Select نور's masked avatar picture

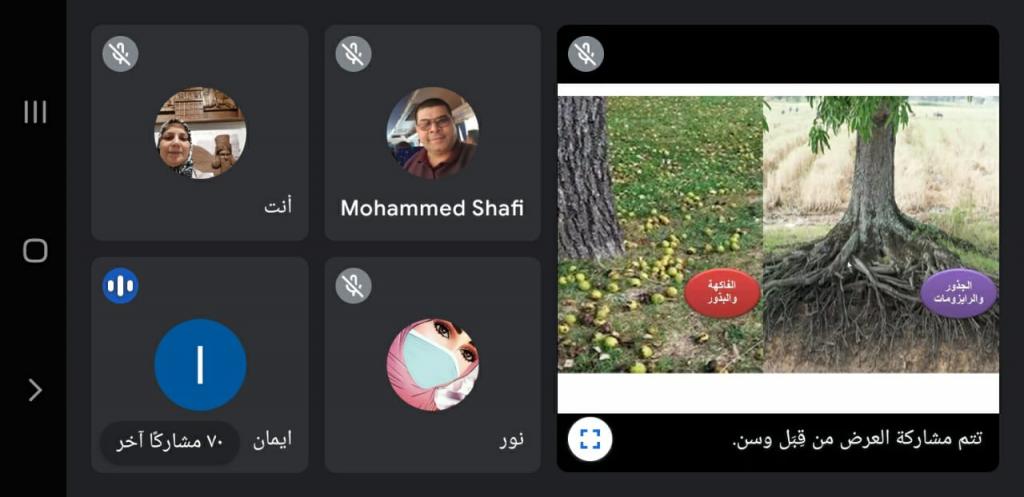point(432,364)
